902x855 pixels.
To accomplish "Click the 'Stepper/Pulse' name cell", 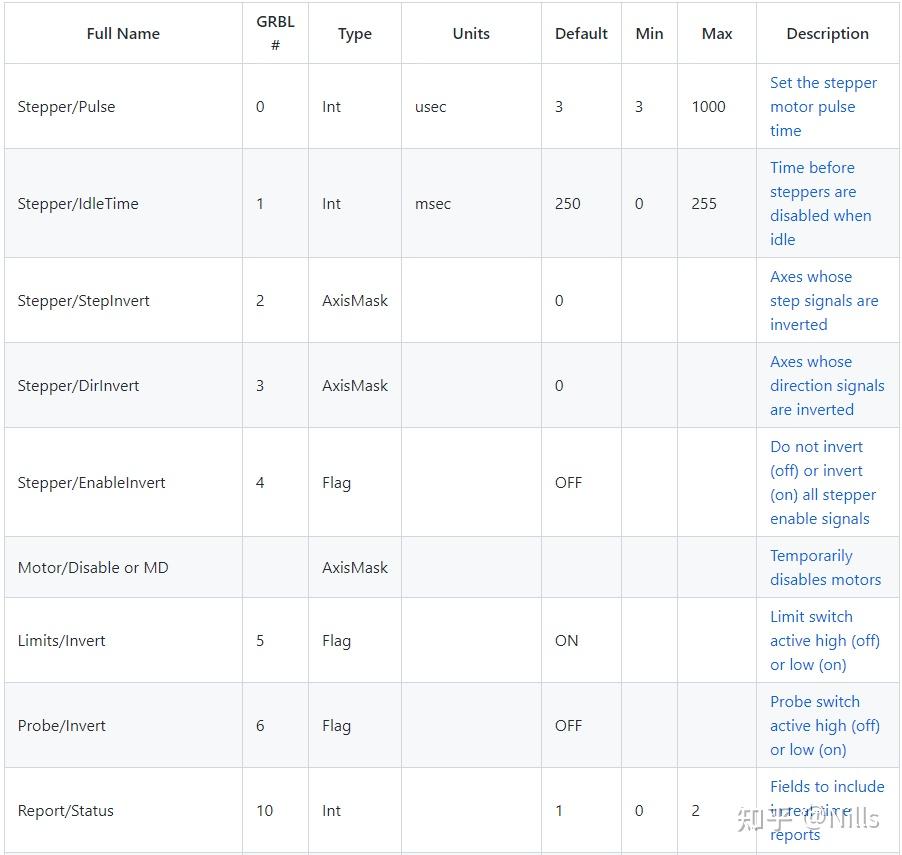I will [66, 107].
